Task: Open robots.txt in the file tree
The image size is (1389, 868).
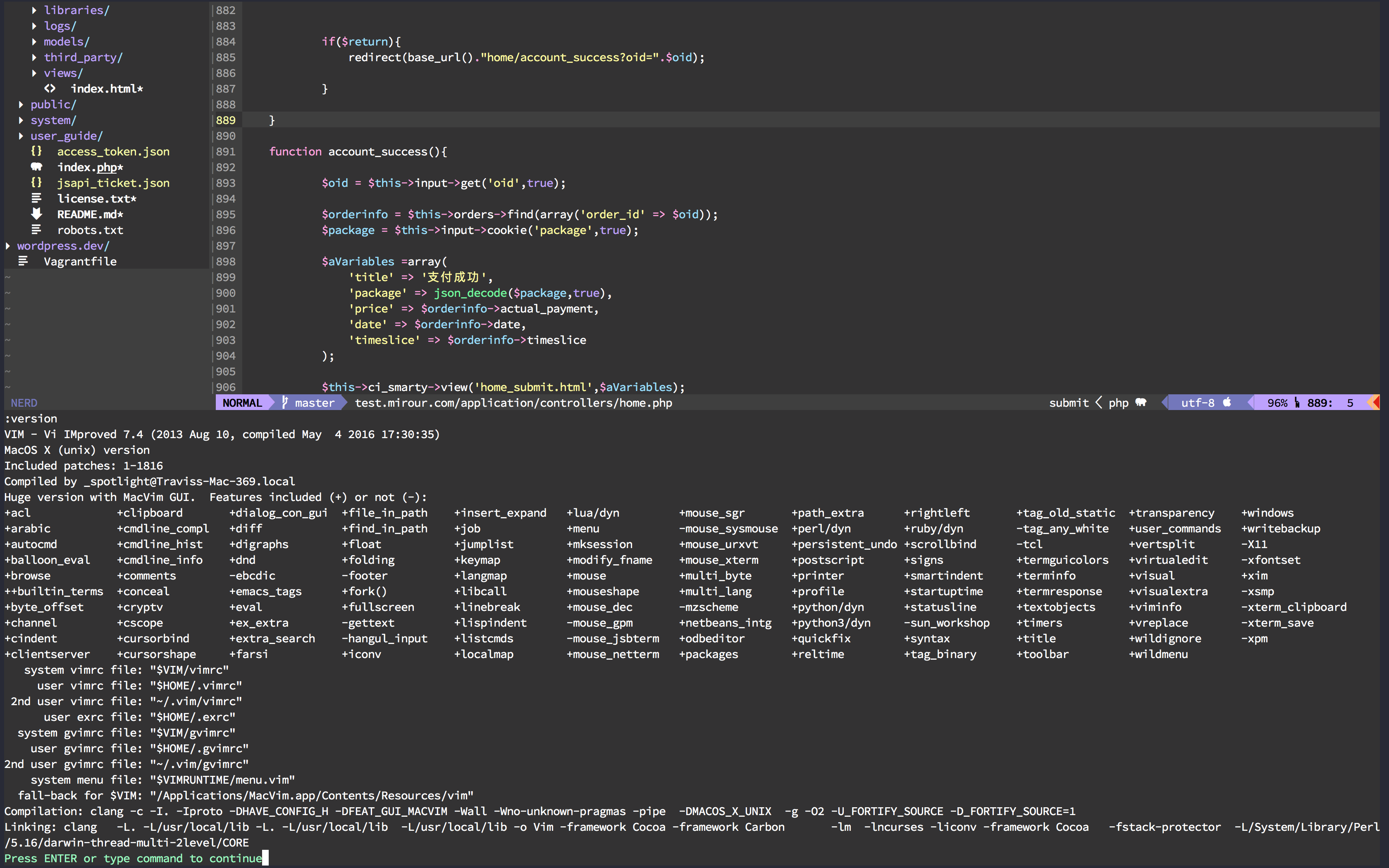Action: tap(90, 230)
